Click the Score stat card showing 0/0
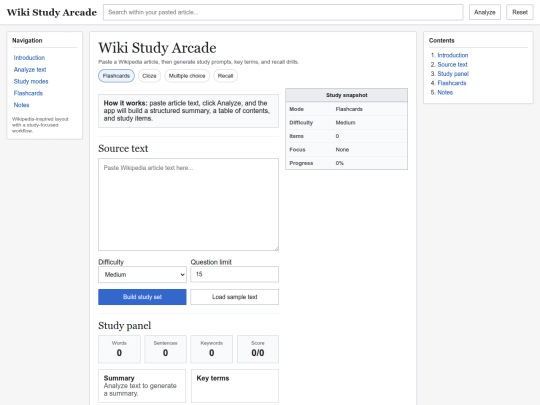The image size is (540, 405). pos(258,349)
